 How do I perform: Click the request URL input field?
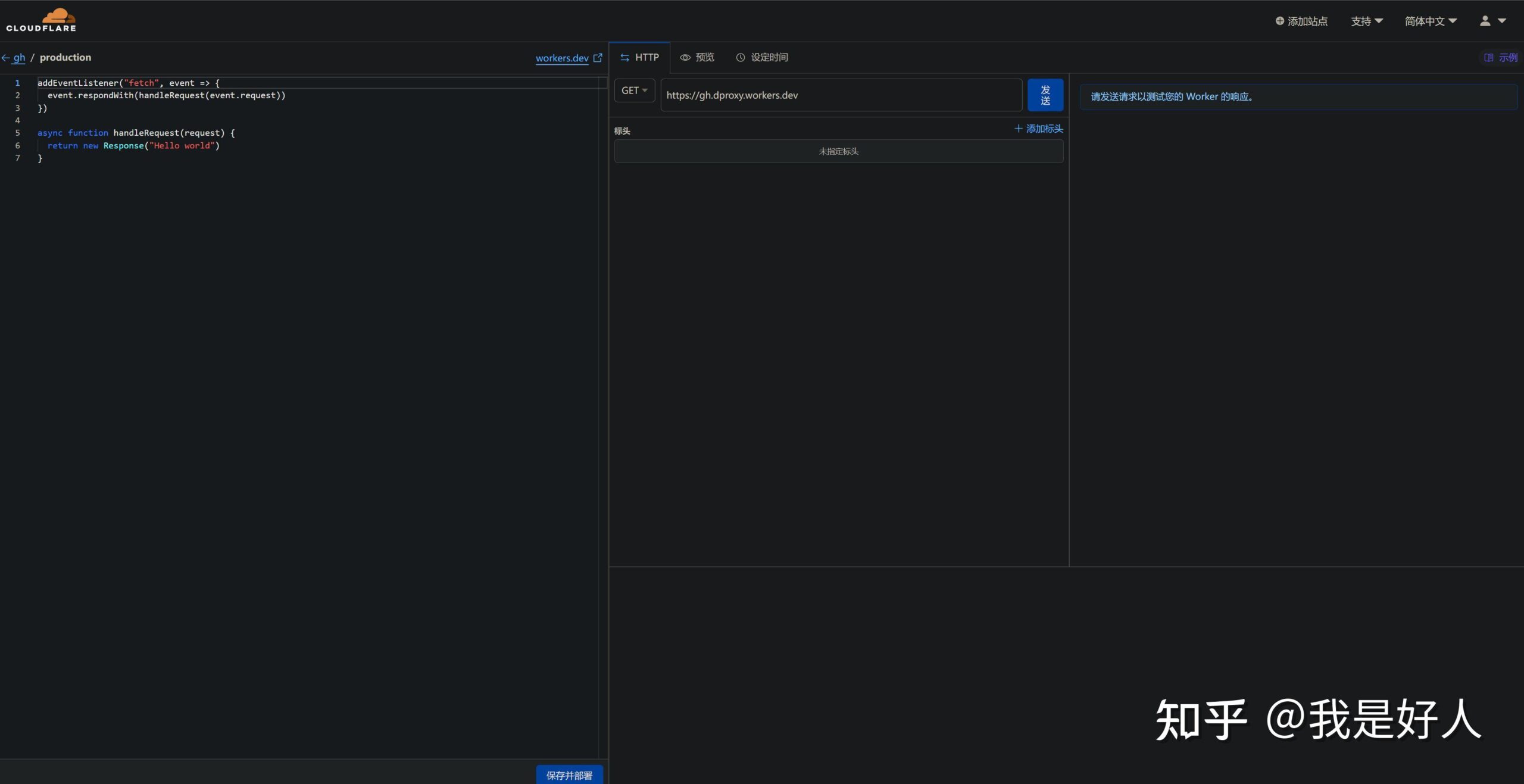pyautogui.click(x=841, y=95)
